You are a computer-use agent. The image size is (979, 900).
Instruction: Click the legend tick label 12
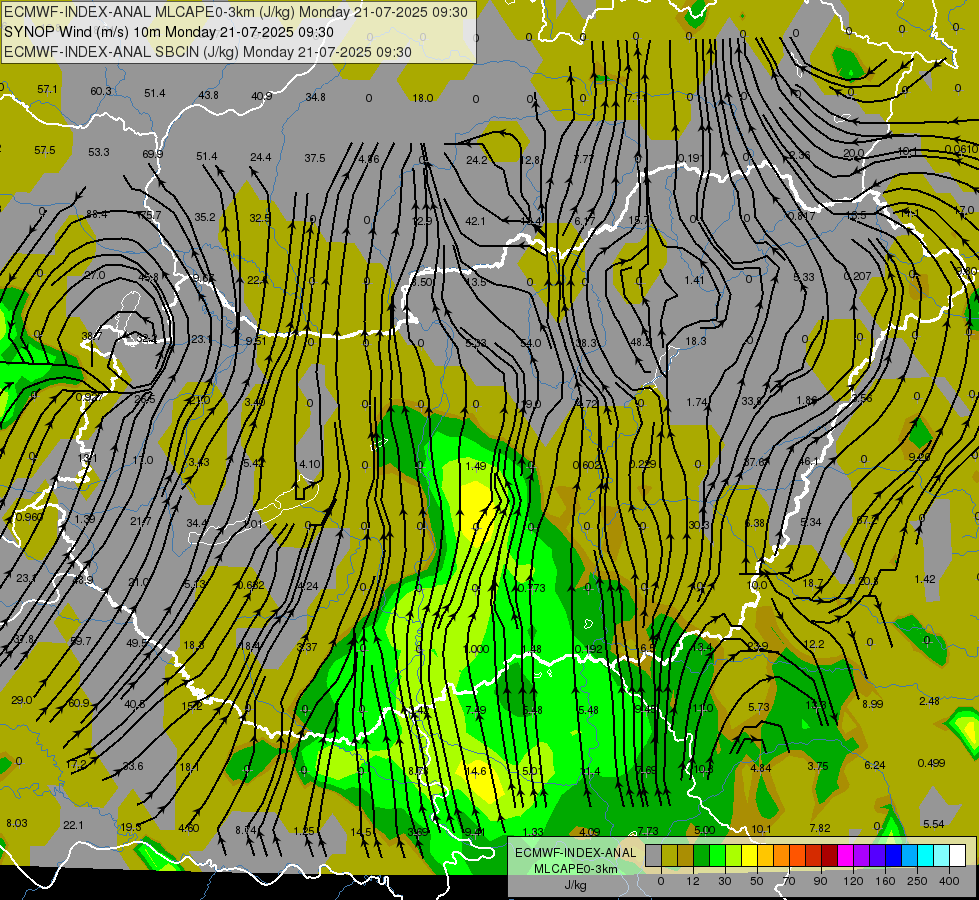pos(692,881)
